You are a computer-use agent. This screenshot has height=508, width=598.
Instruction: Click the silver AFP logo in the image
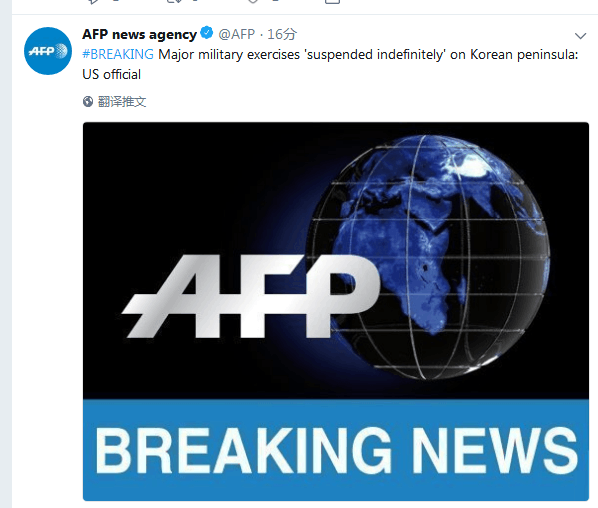pyautogui.click(x=251, y=296)
